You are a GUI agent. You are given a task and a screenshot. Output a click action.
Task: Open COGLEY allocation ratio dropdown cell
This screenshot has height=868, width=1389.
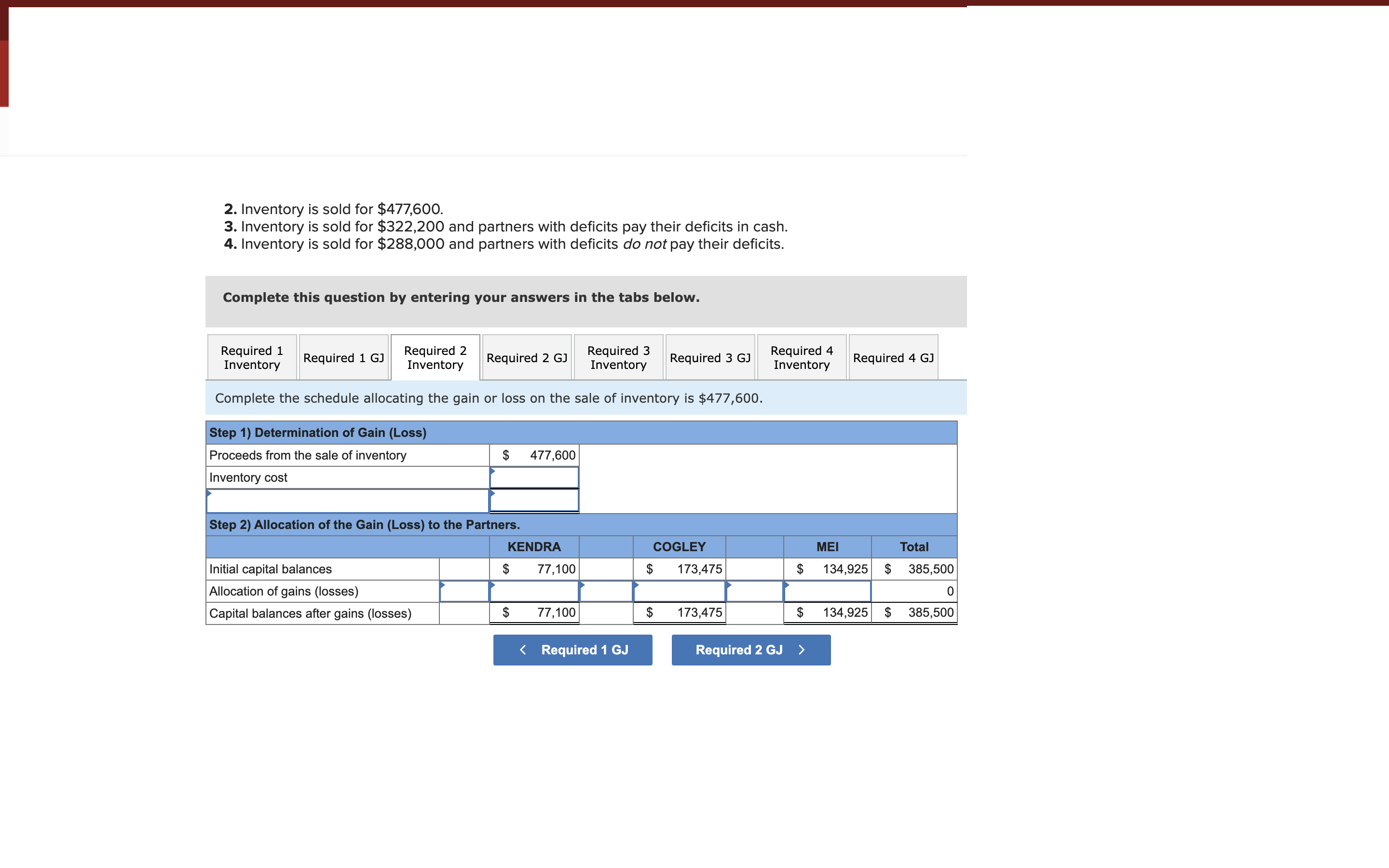point(606,591)
